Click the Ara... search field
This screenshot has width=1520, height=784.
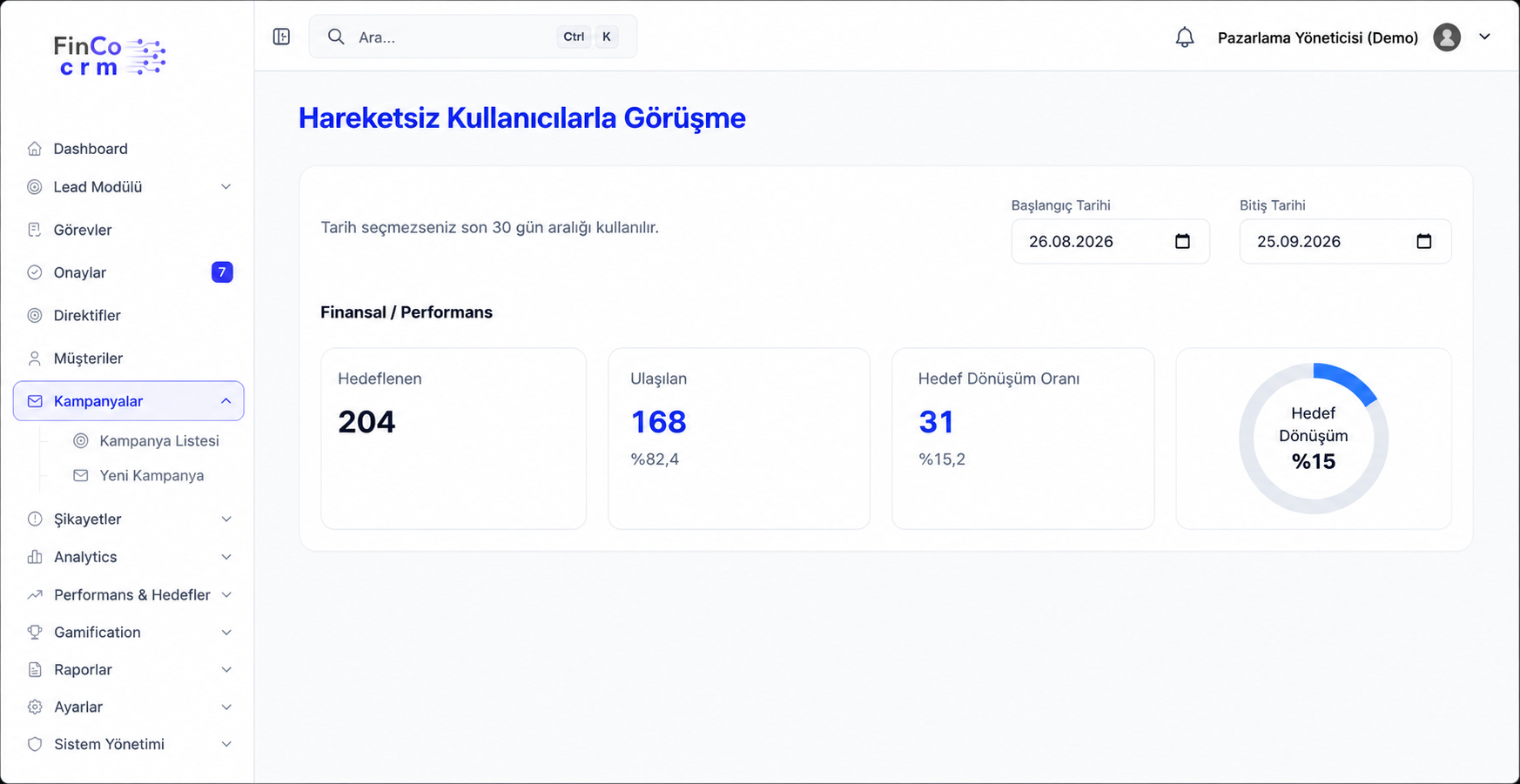(x=473, y=37)
